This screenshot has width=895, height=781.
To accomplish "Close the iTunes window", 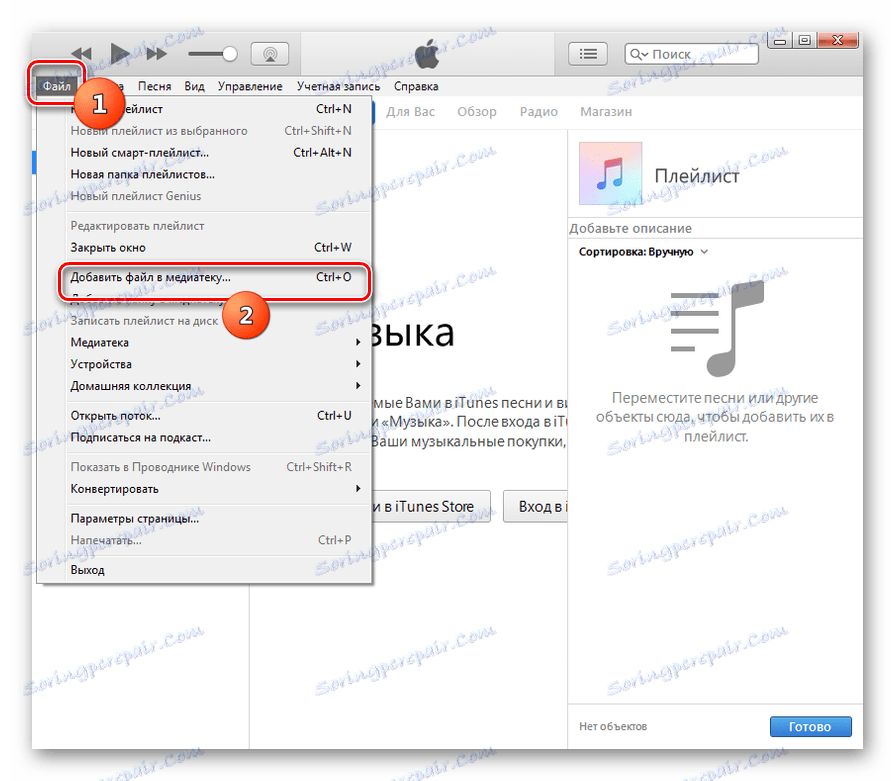I will pyautogui.click(x=838, y=41).
